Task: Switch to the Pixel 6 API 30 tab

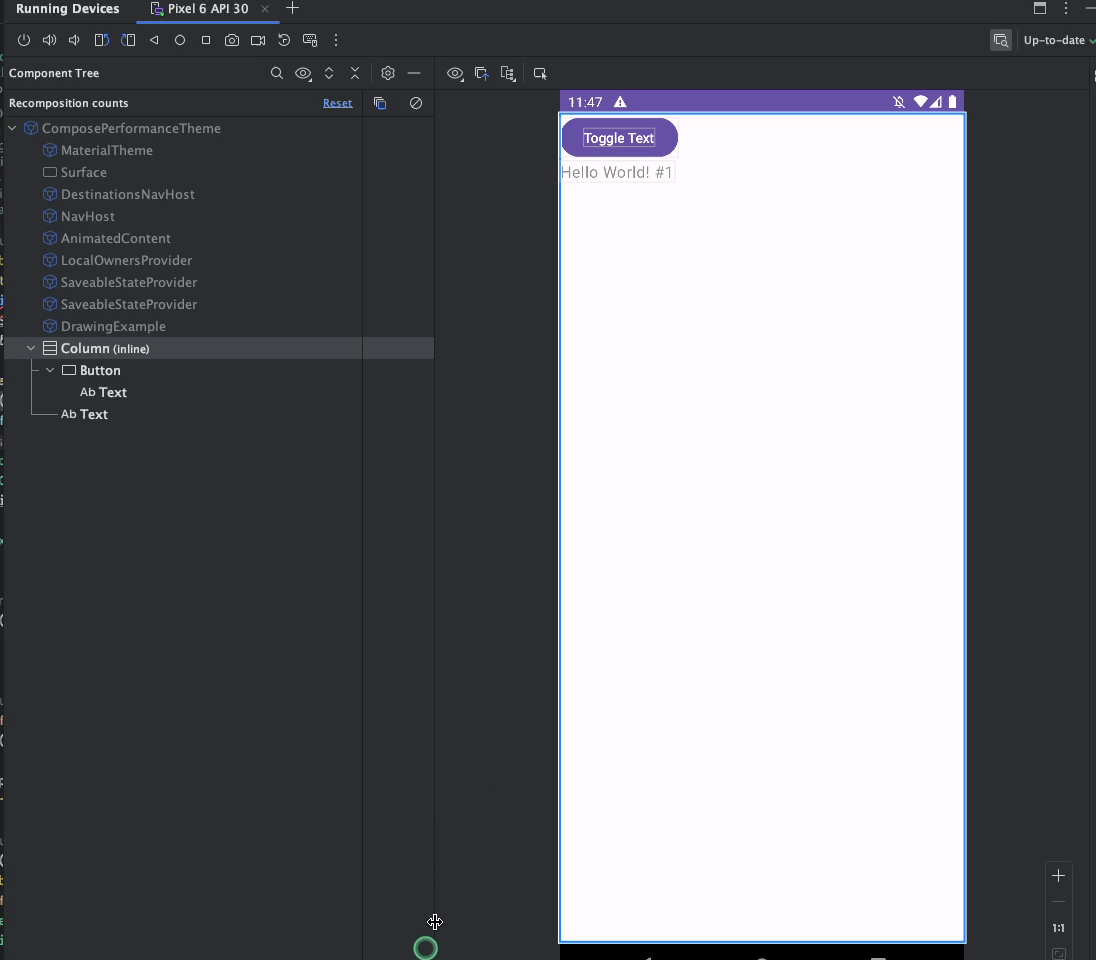Action: pyautogui.click(x=207, y=9)
